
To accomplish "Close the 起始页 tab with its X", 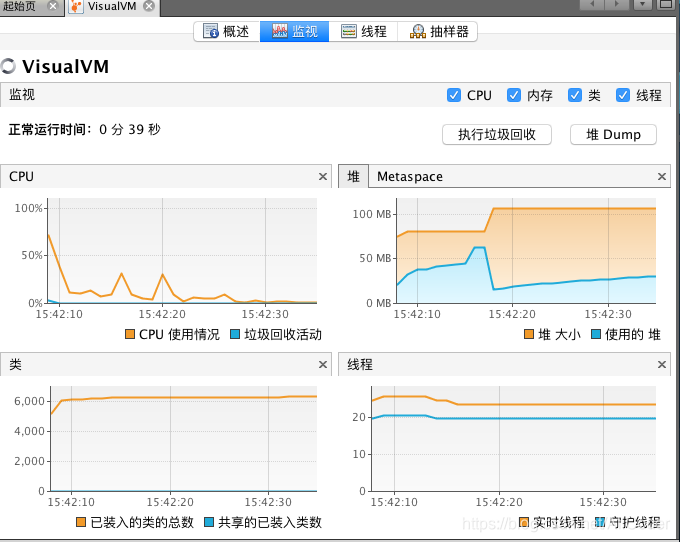I will [53, 6].
